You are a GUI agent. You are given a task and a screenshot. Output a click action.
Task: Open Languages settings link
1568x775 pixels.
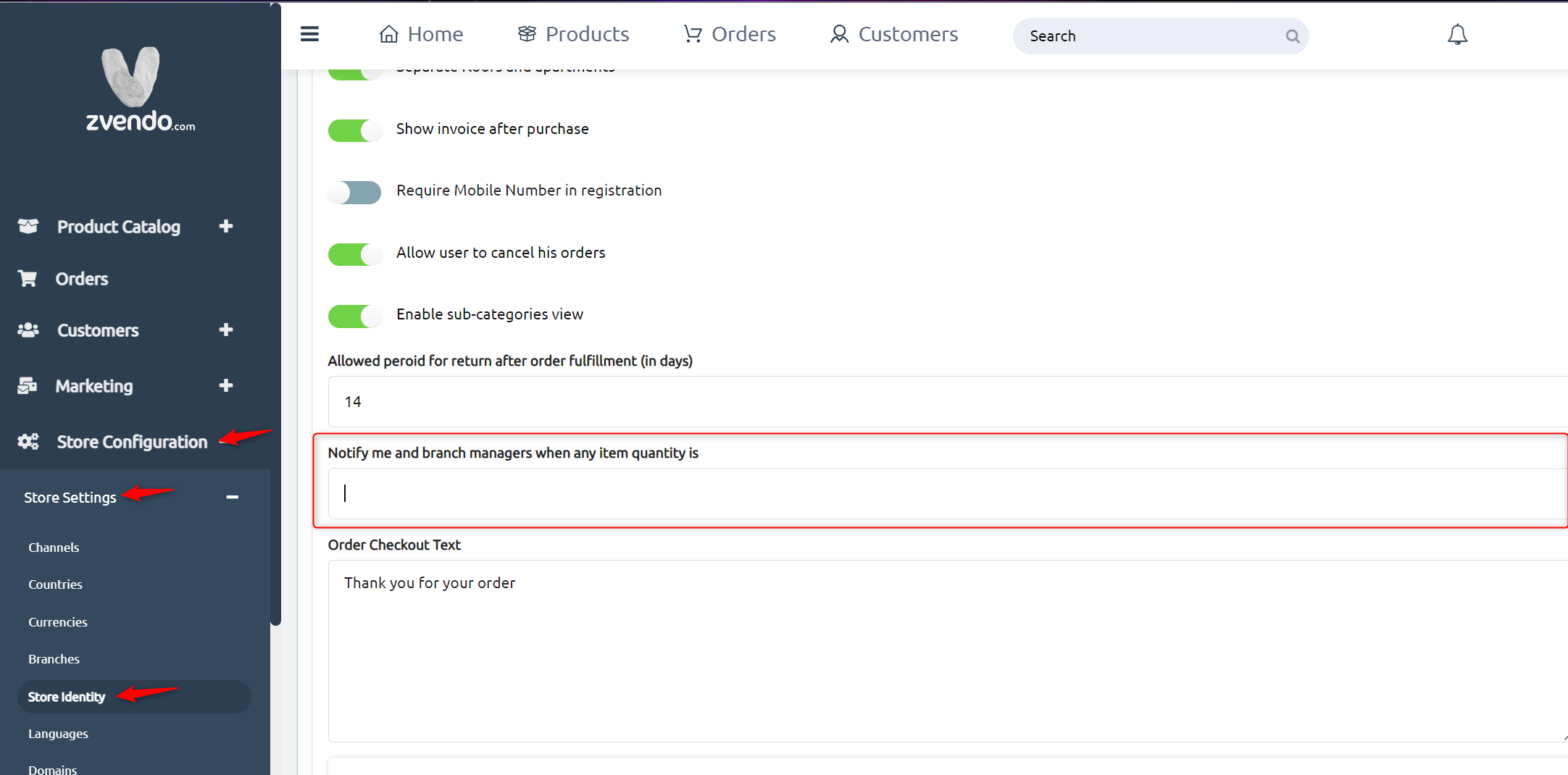point(58,734)
